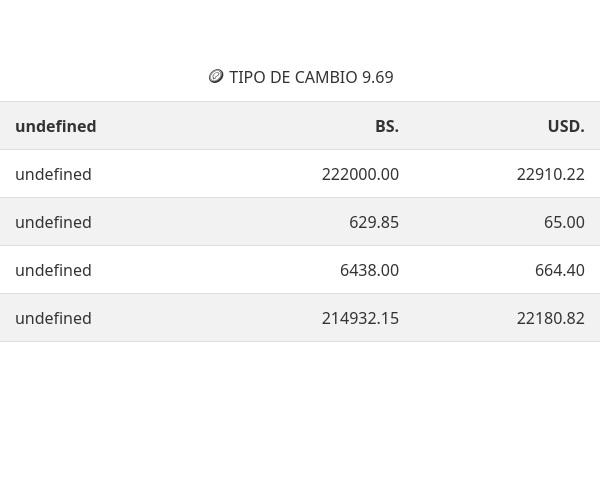The height and width of the screenshot is (500, 600).
Task: Select the undefined label in the 6438.00 row
Action: coord(53,270)
